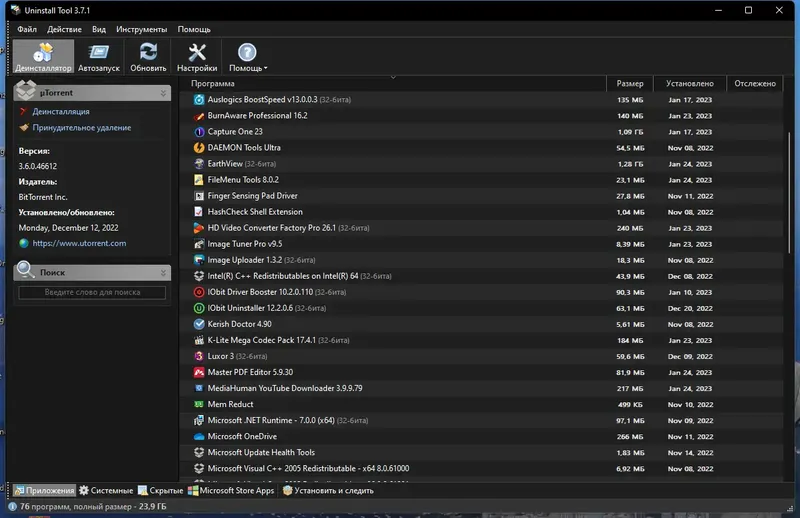The height and width of the screenshot is (518, 800).
Task: Select K-Lite Mega Codec Pack icon
Action: point(199,340)
